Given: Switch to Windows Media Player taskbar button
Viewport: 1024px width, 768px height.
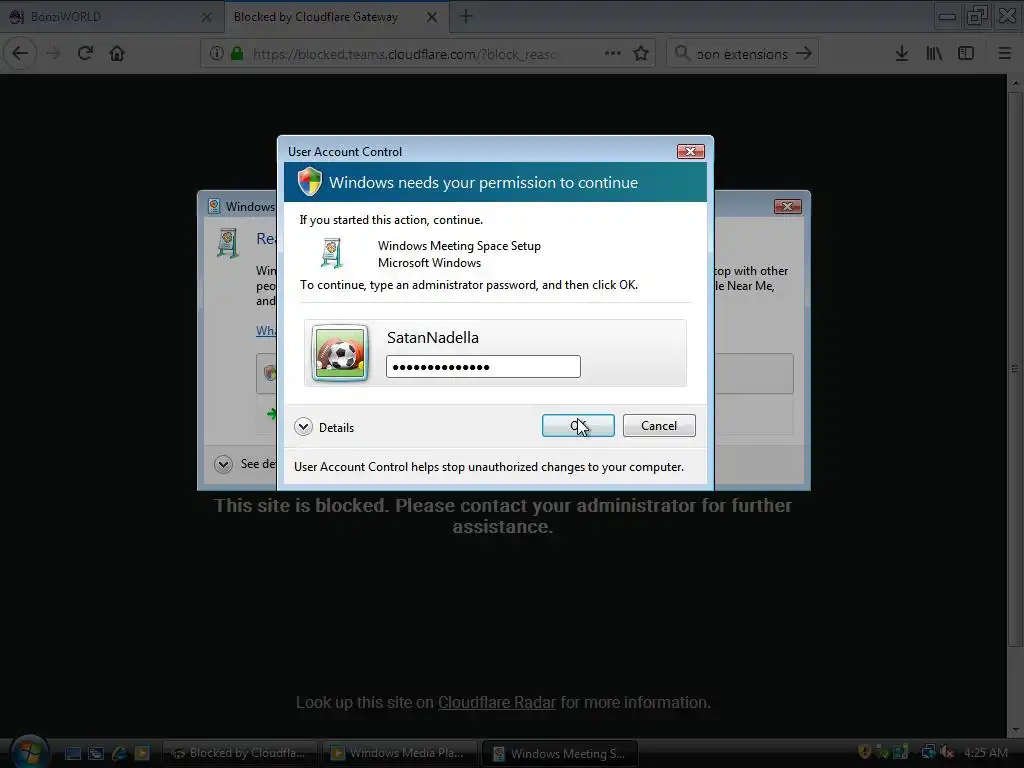Looking at the screenshot, I should [x=400, y=753].
